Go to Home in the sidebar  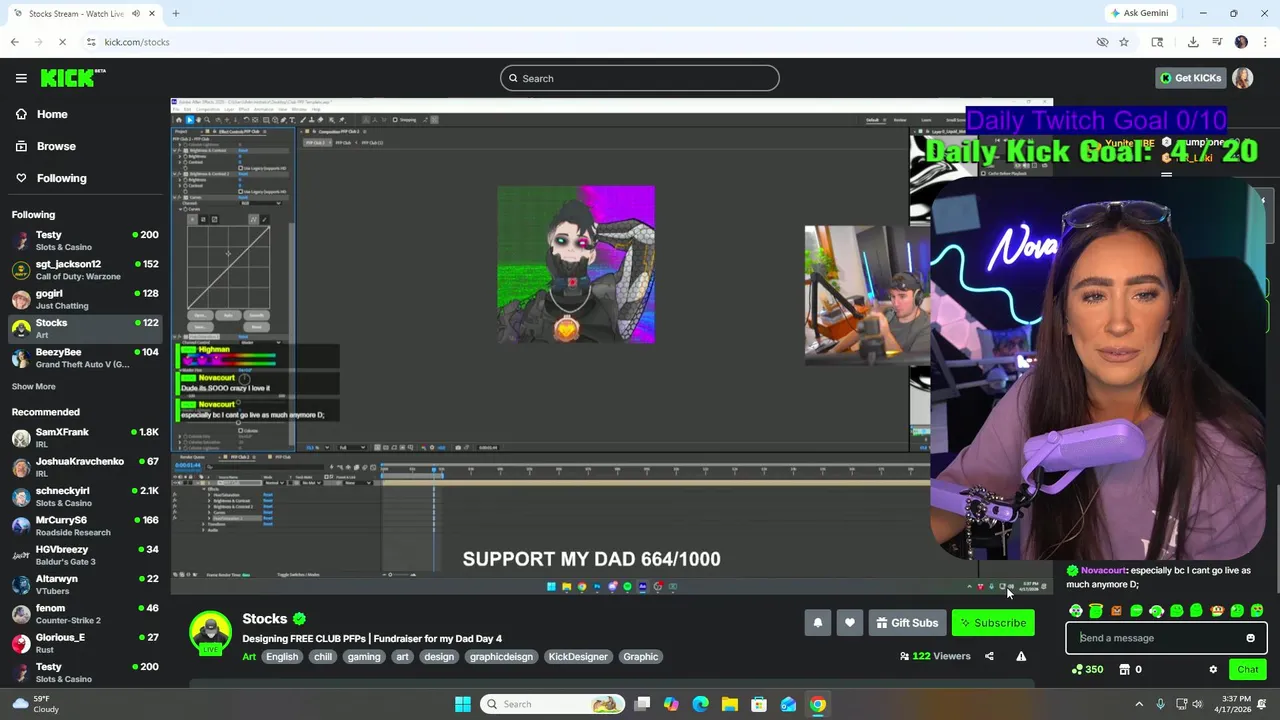(42, 114)
